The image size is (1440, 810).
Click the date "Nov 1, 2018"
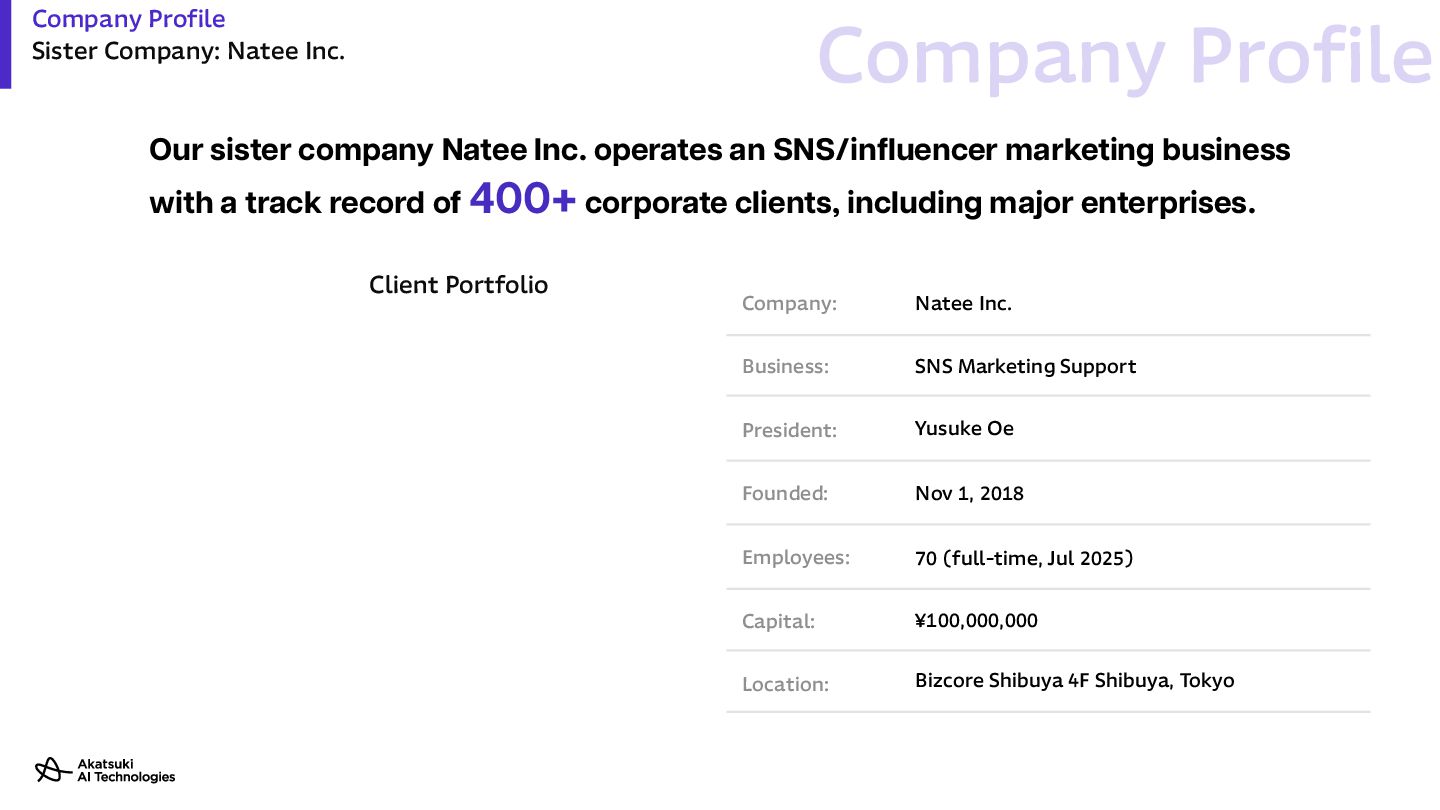point(969,493)
